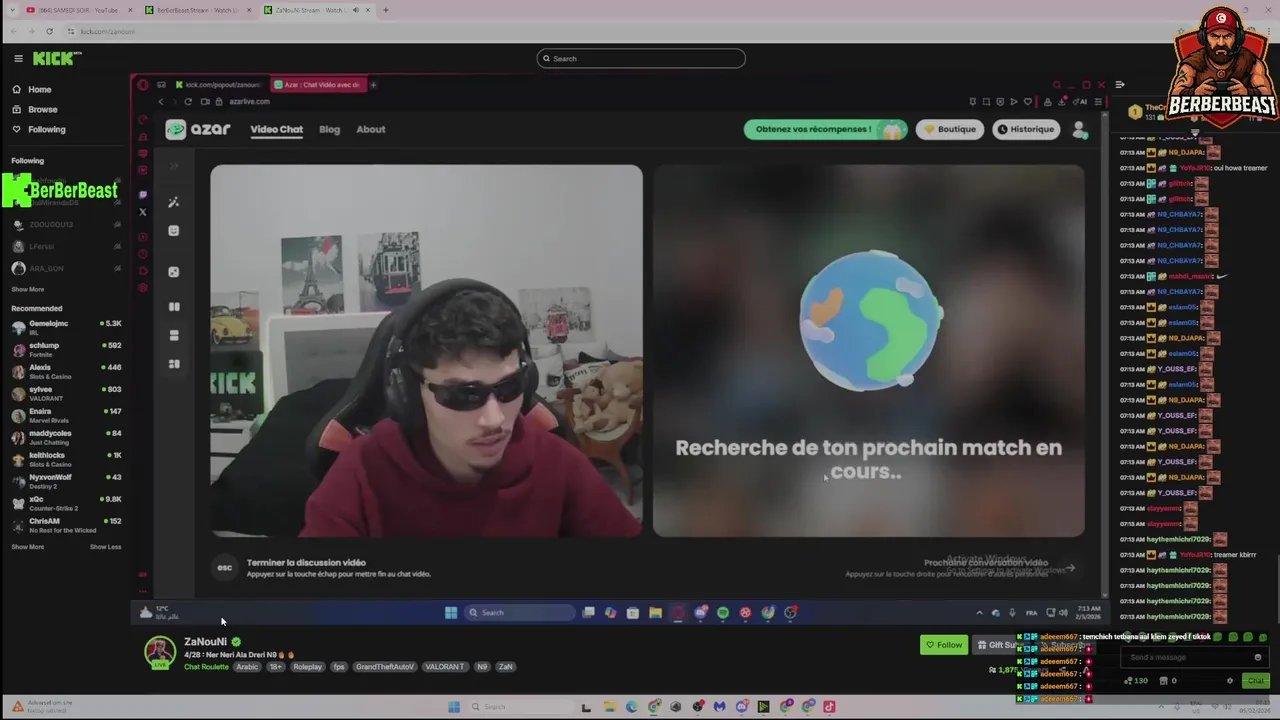Switch to ZaNouNi Stream browser tab
Screen dimensions: 1280x720
pos(315,10)
